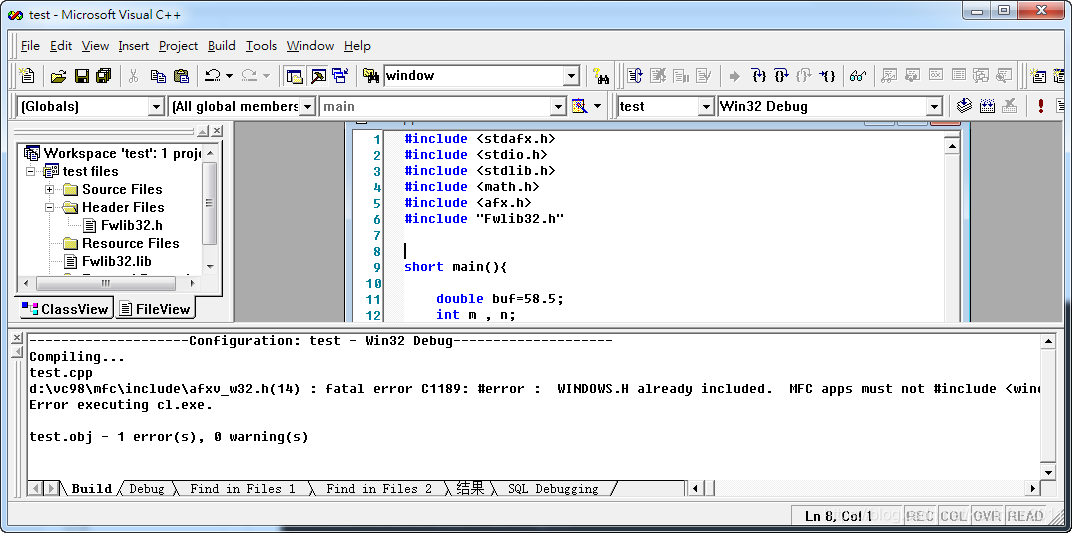Open the Help menu
Viewport: 1072px width, 533px height.
(x=357, y=46)
